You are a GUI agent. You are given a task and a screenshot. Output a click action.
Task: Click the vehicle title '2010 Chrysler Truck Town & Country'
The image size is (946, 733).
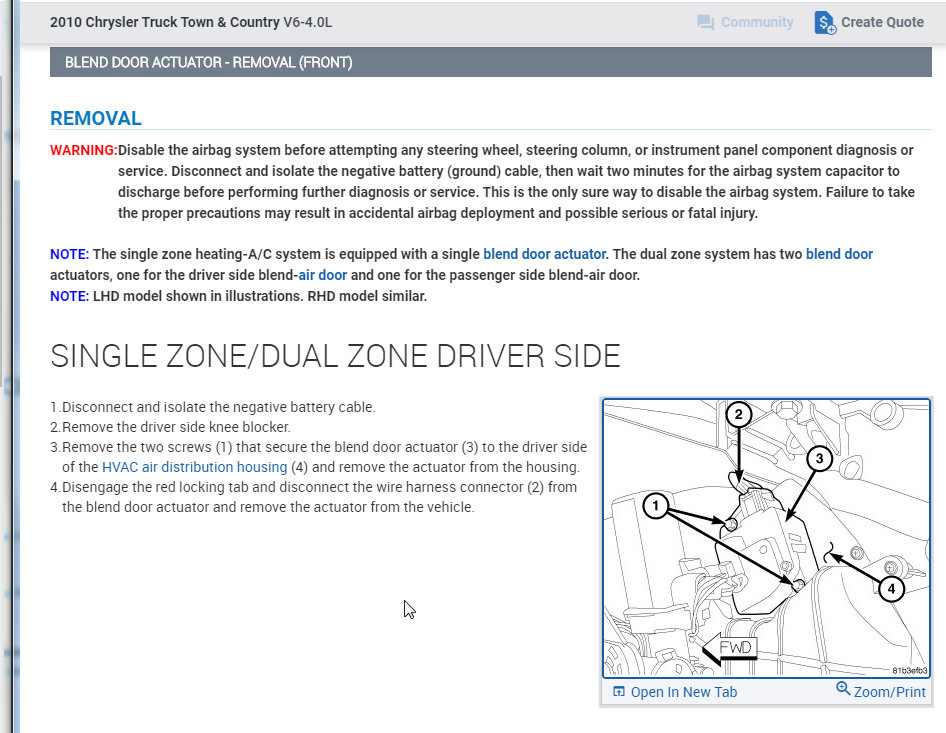click(x=165, y=22)
